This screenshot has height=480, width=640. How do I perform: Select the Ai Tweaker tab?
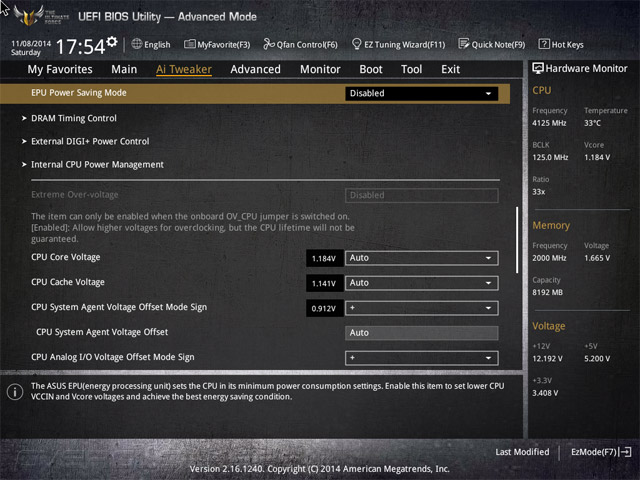pyautogui.click(x=184, y=69)
